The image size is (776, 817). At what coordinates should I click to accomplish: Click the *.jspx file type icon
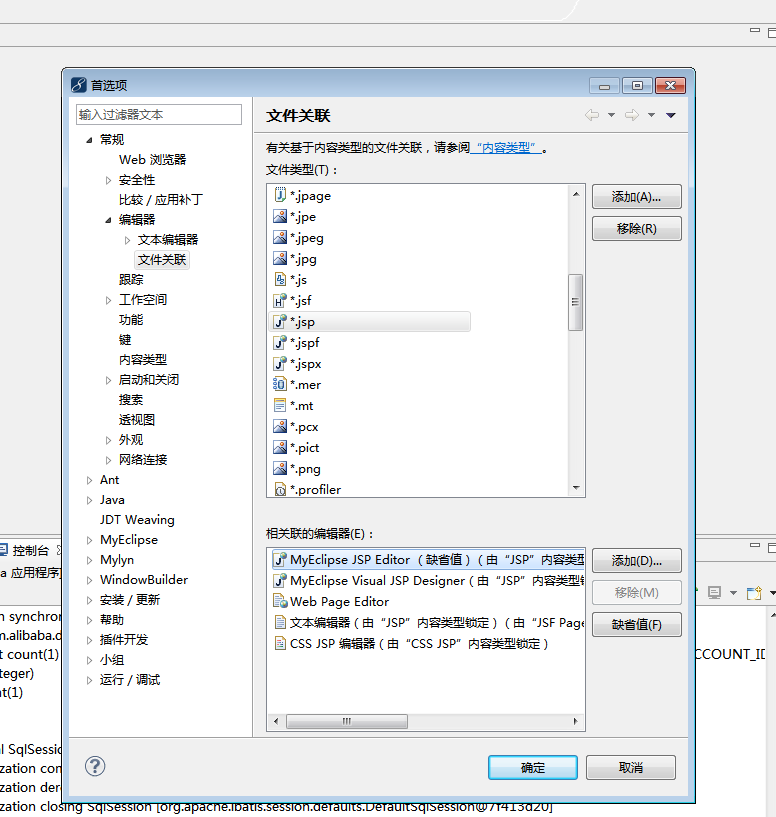click(280, 363)
